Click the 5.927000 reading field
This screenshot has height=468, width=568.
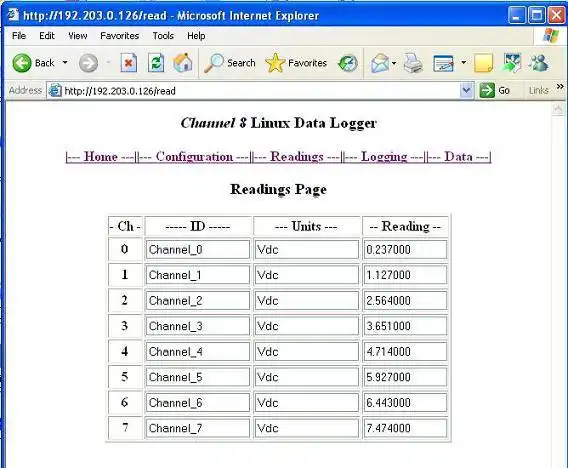[405, 377]
